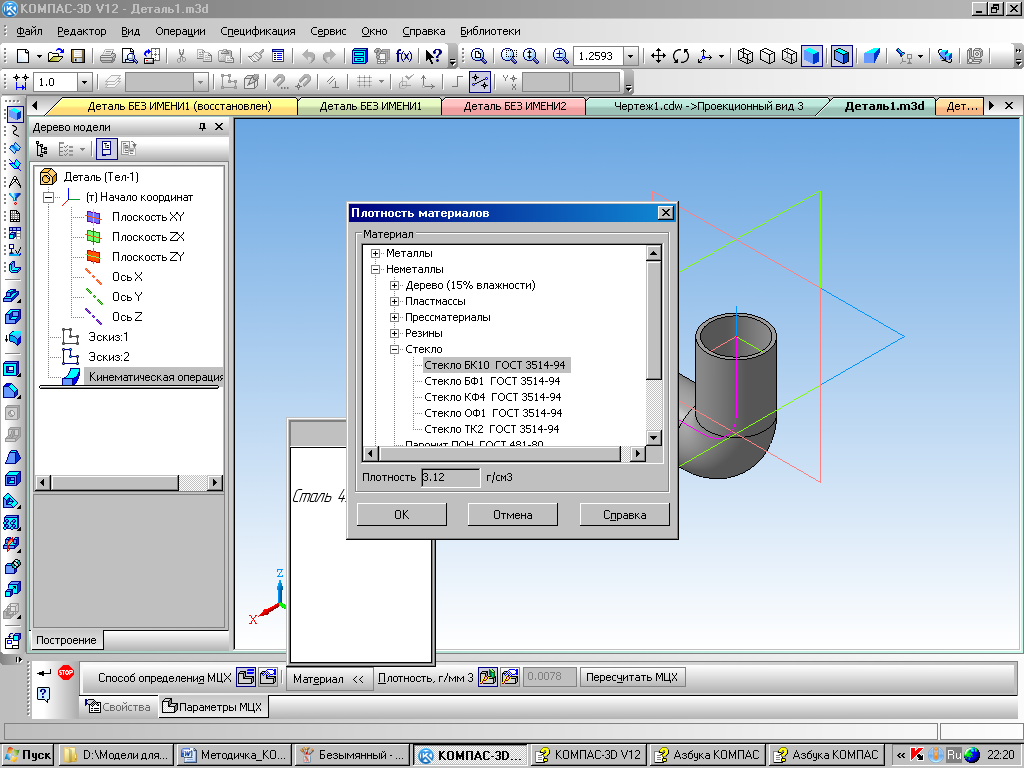Viewport: 1024px width, 768px height.
Task: Click the create object arrow icon
Action: tap(44, 672)
